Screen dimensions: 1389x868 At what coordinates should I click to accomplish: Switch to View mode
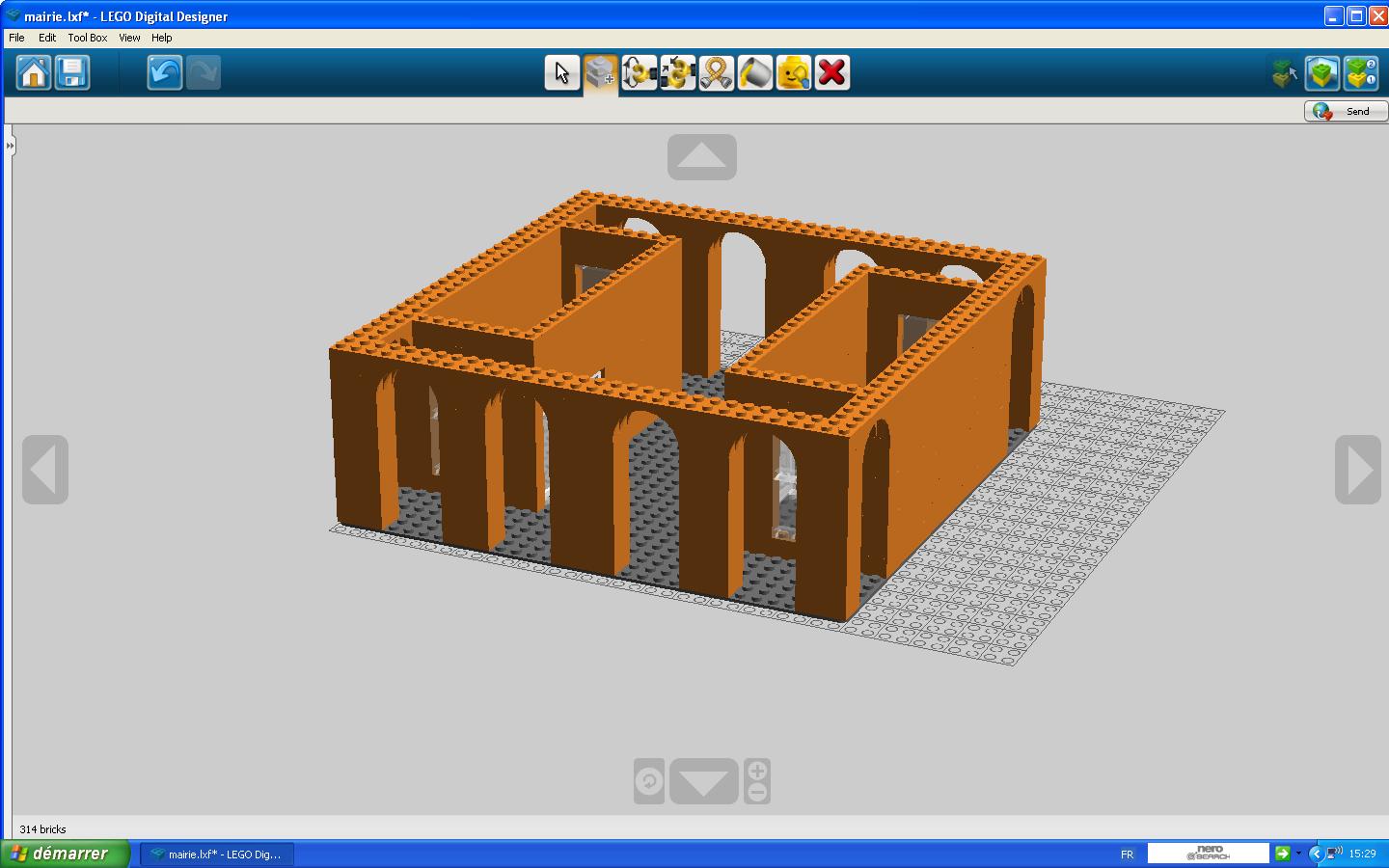[x=1322, y=72]
